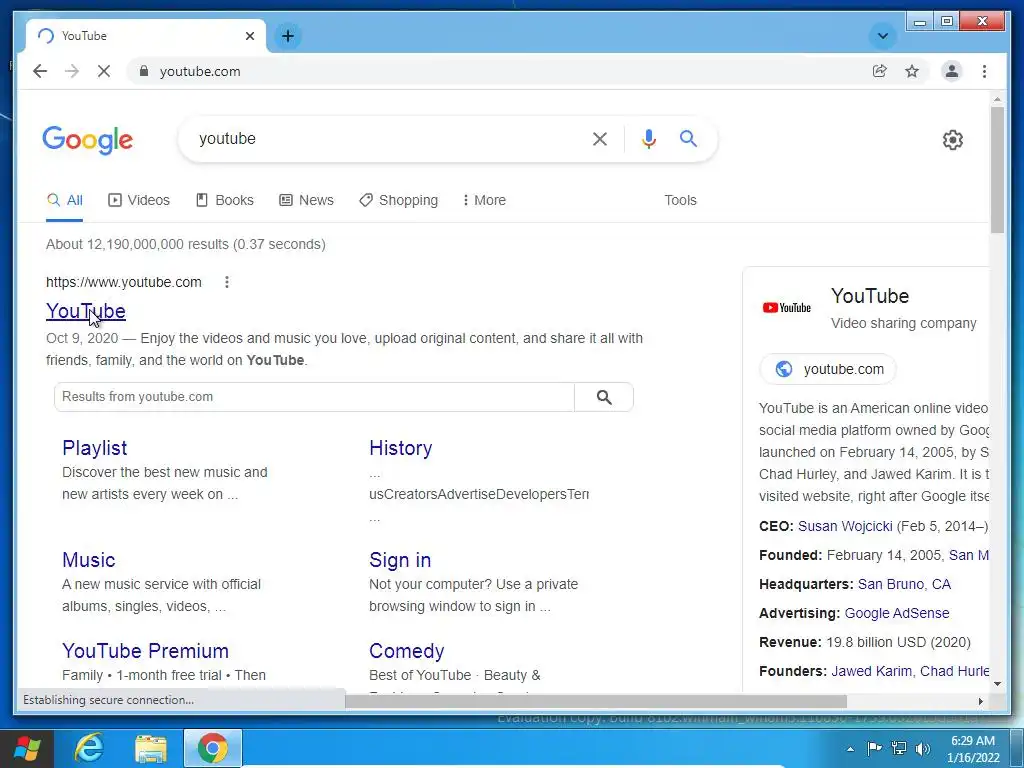This screenshot has width=1024, height=768.
Task: Open Susan Wojcicki CEO link
Action: (x=845, y=526)
